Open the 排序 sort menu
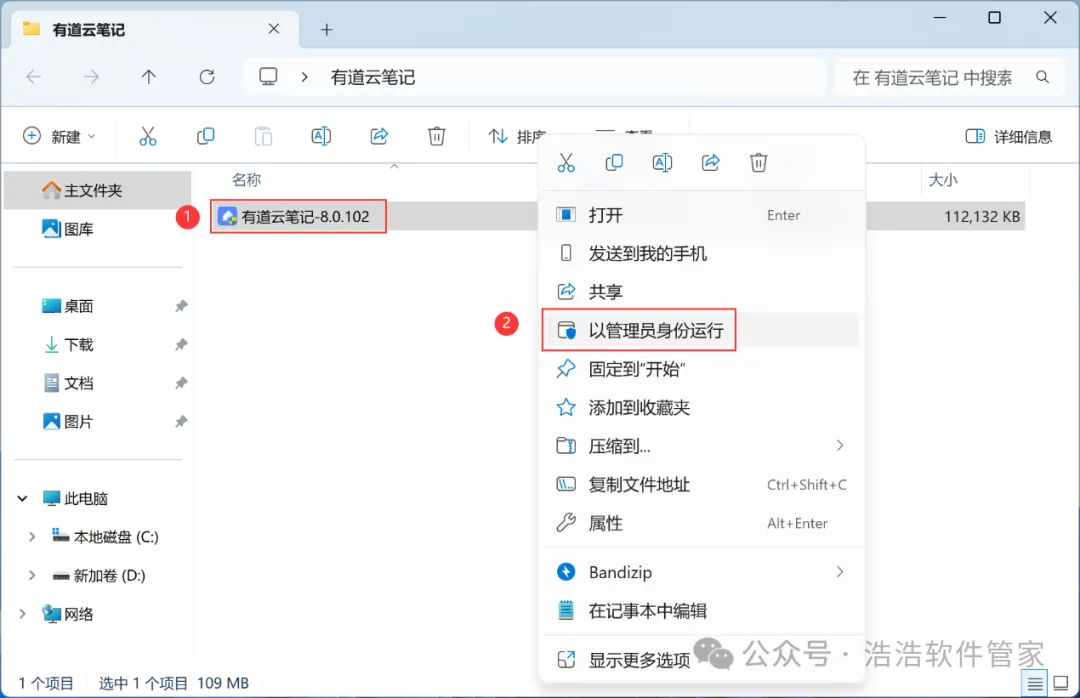This screenshot has width=1080, height=698. point(517,136)
